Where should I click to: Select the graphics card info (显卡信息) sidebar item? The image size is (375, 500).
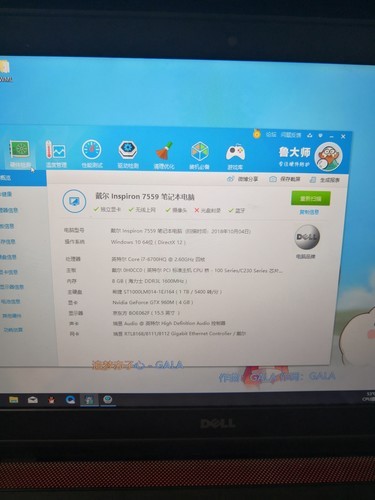point(9,272)
